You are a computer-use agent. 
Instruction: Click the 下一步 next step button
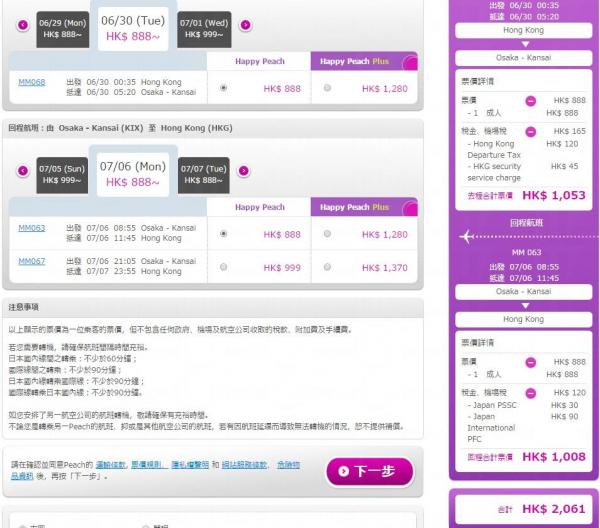[370, 472]
